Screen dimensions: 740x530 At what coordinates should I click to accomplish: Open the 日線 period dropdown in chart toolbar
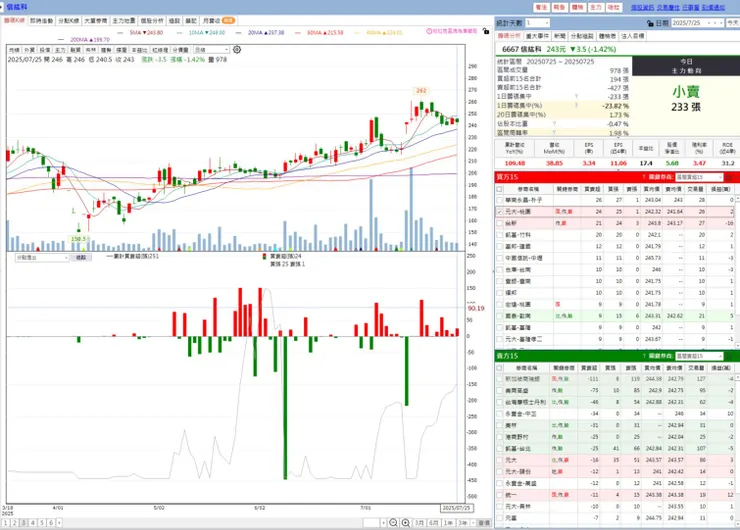tap(211, 50)
